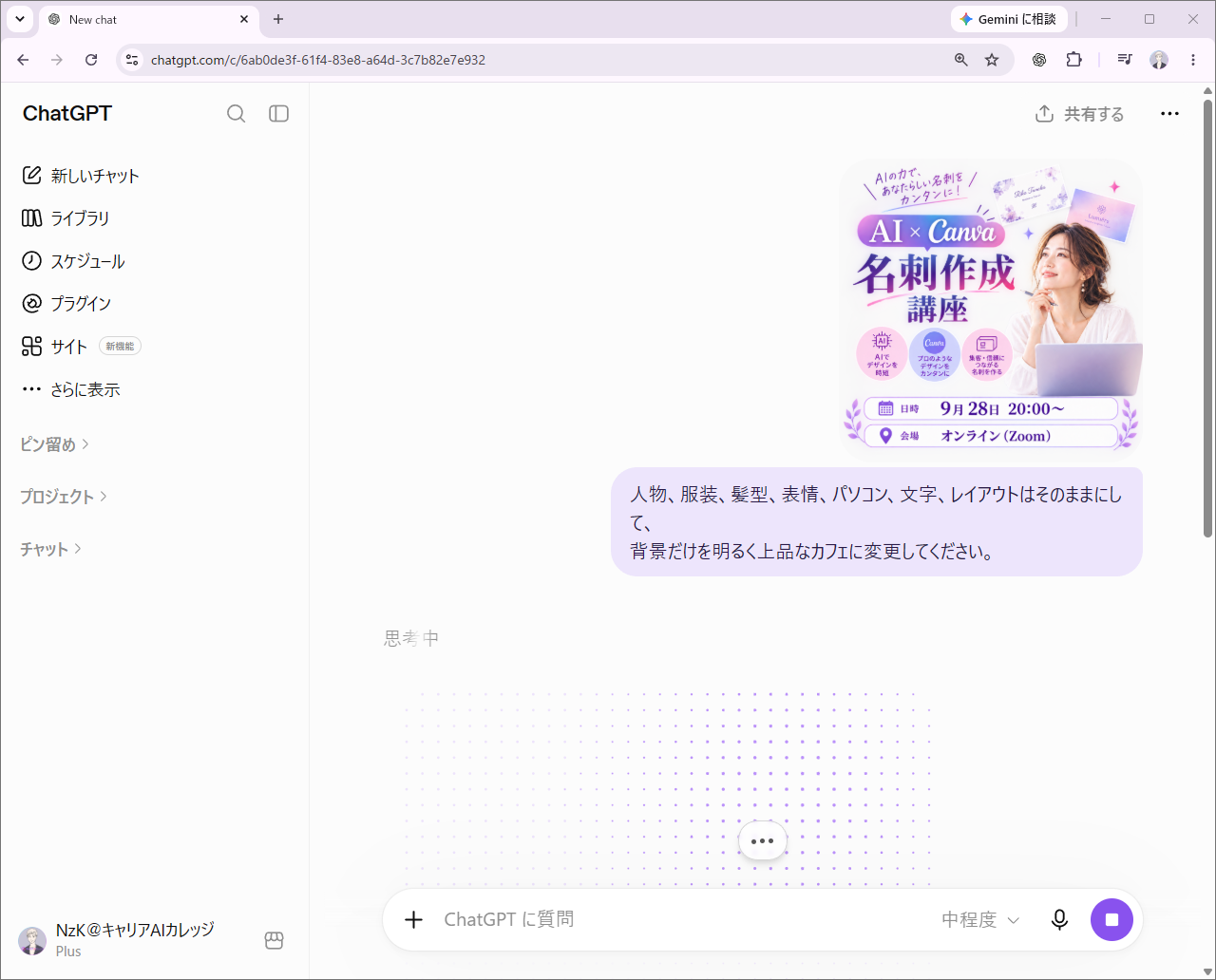Open スケジュール in the sidebar
The image size is (1216, 980).
[x=73, y=261]
